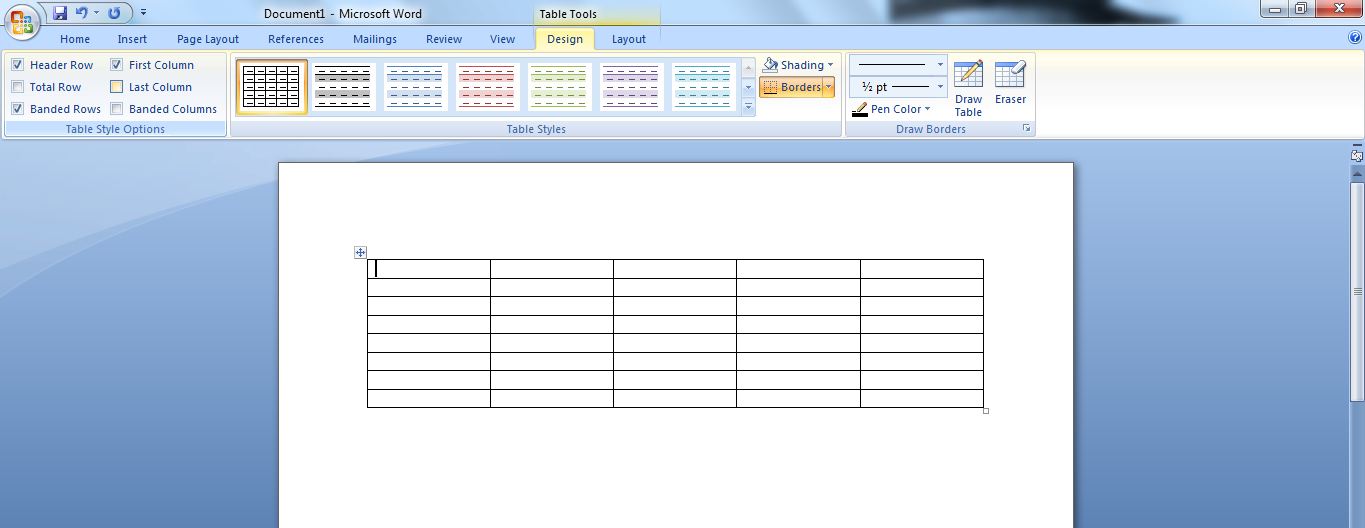Open Draw Borders dialog launcher
Viewport: 1365px width, 528px height.
pyautogui.click(x=1026, y=129)
